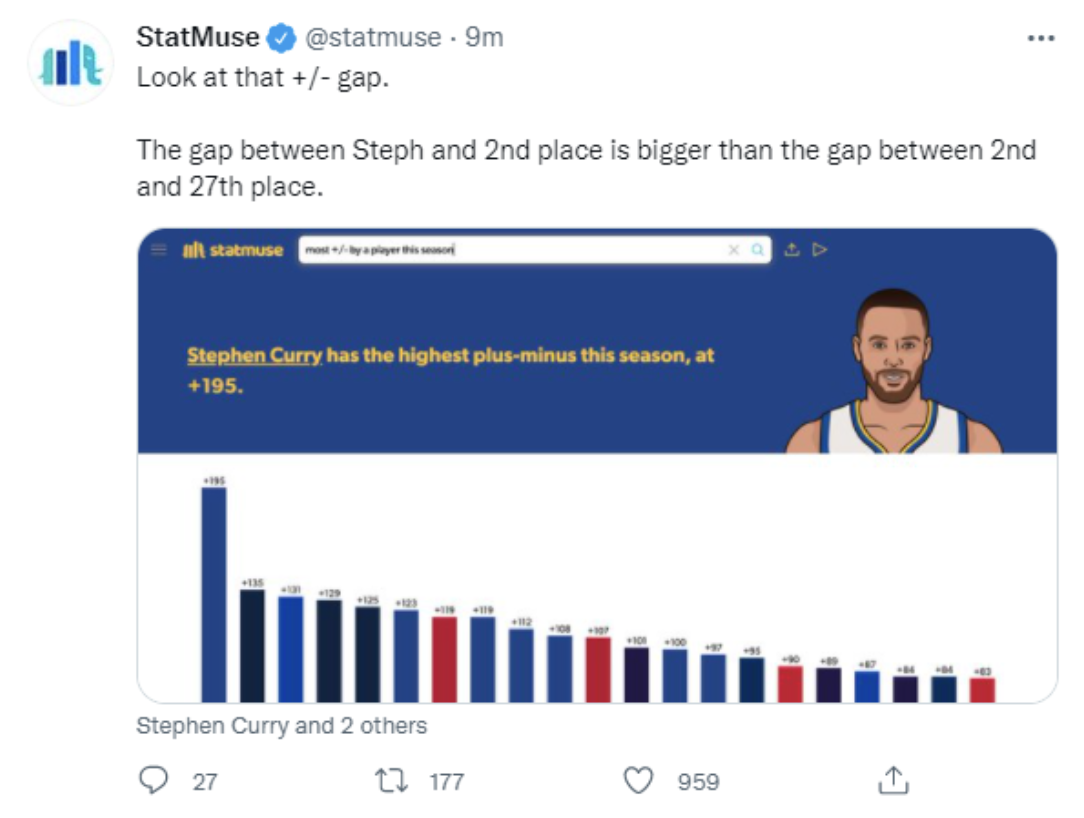
Task: Open the 9m timestamp link
Action: [x=484, y=37]
